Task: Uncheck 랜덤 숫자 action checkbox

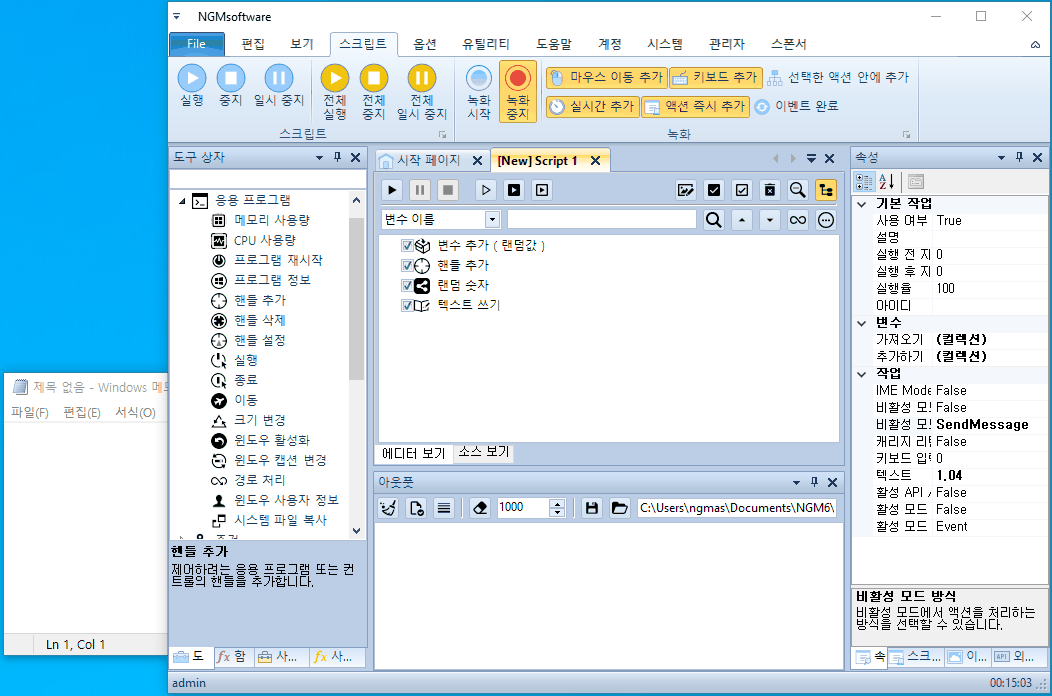Action: [407, 286]
